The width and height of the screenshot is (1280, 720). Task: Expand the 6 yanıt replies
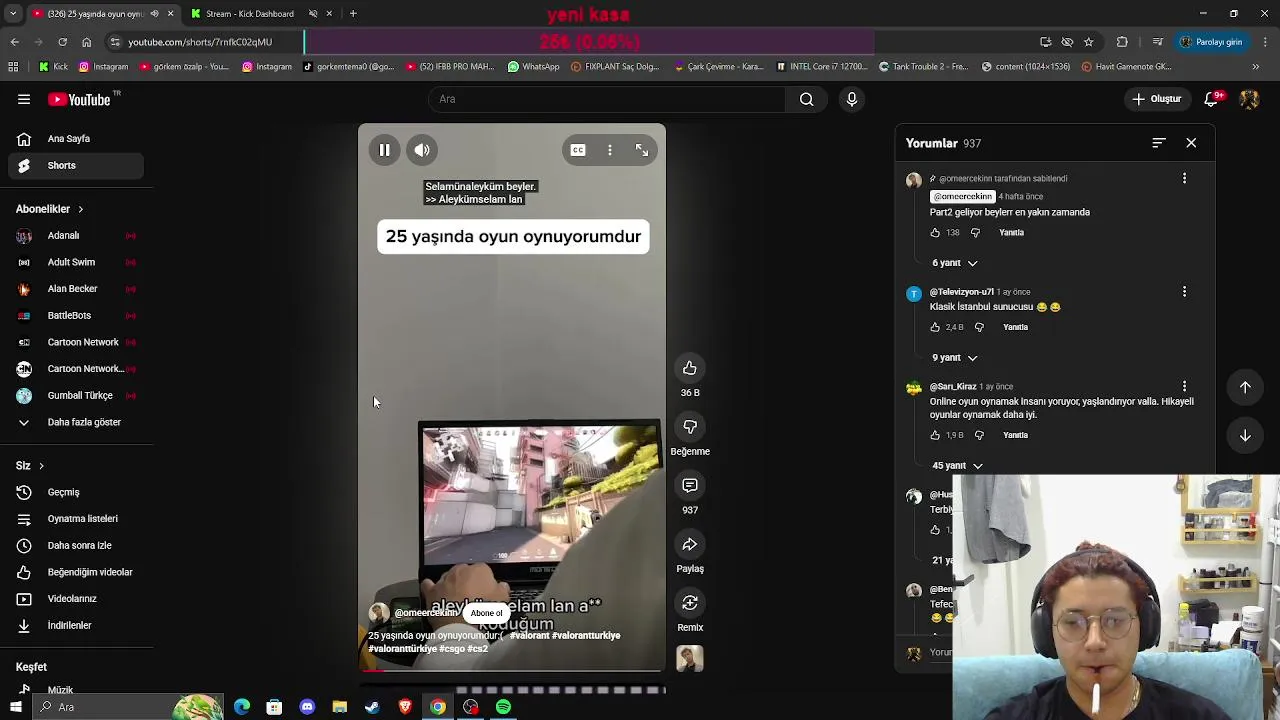pos(955,263)
